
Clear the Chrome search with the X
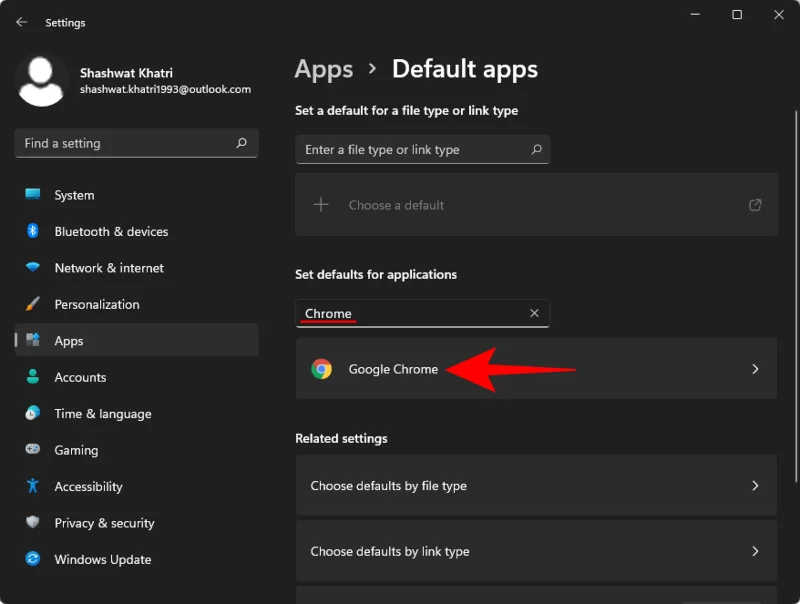click(534, 313)
